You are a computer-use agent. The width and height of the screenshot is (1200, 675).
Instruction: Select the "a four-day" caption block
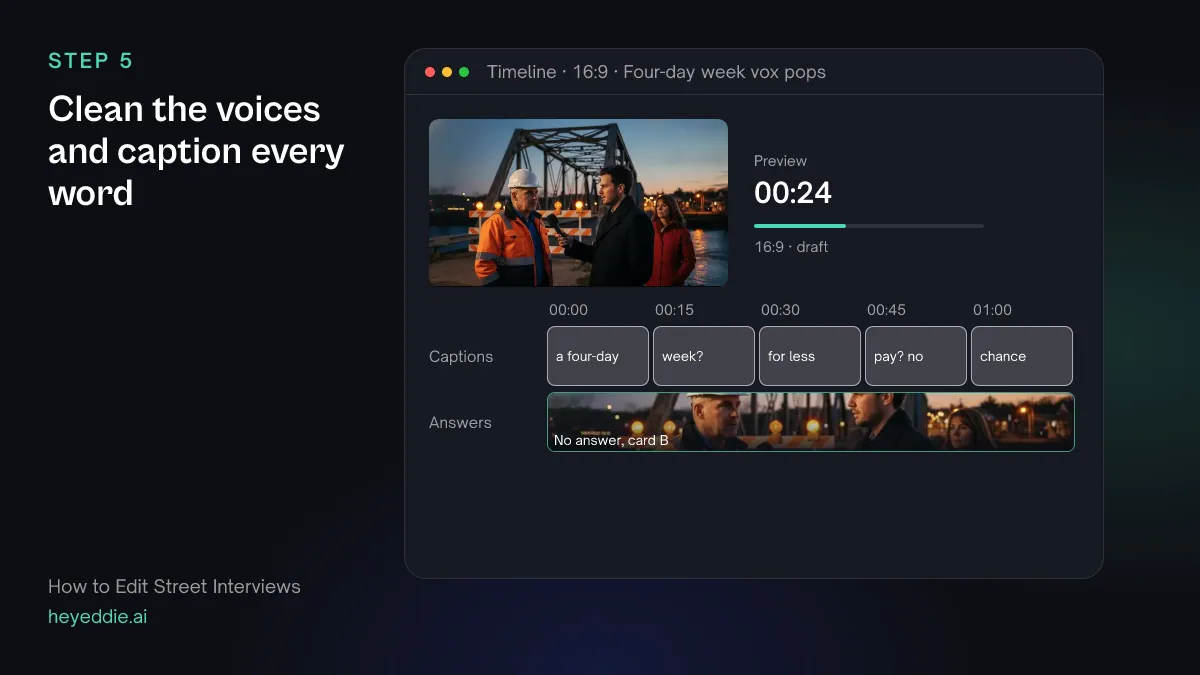pos(598,356)
